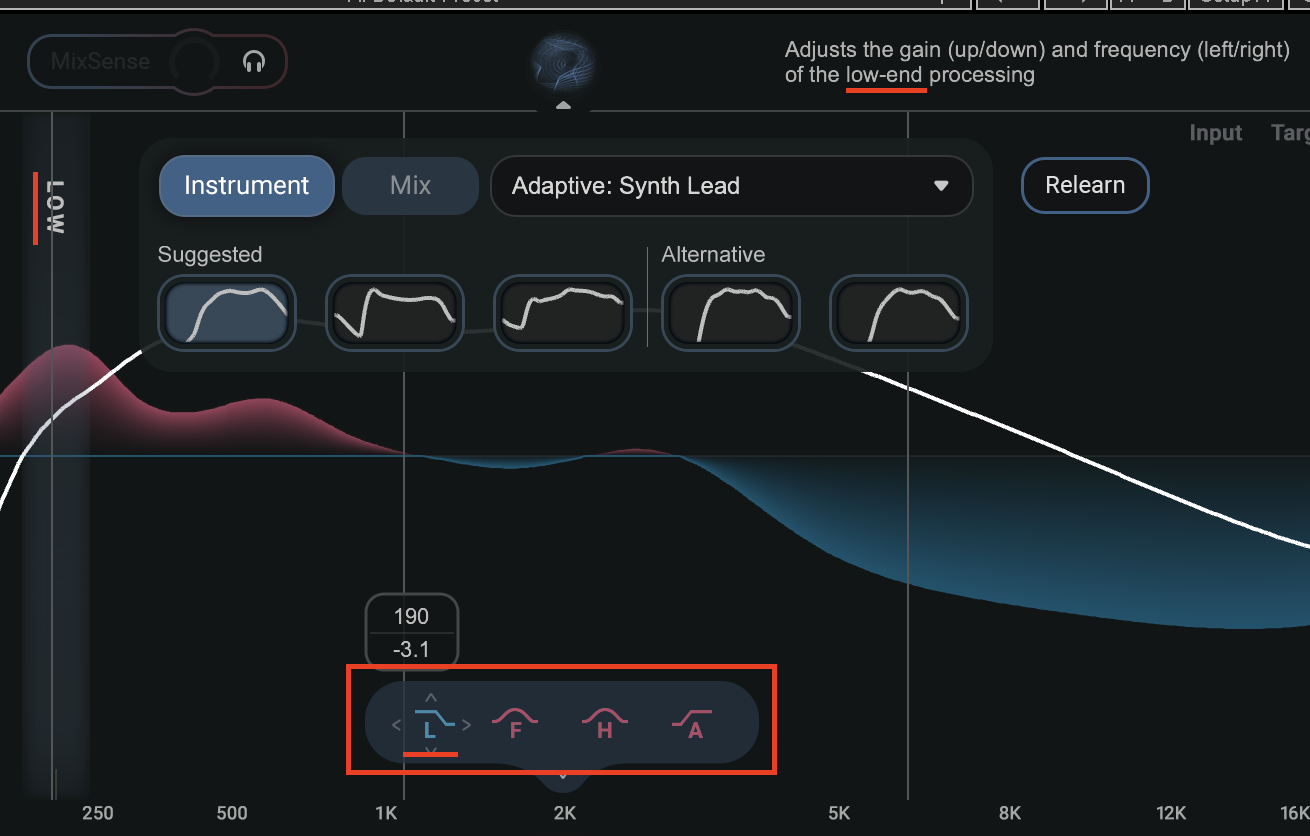The width and height of the screenshot is (1310, 836).
Task: Open the Adaptive: Synth Lead dropdown
Action: (731, 186)
